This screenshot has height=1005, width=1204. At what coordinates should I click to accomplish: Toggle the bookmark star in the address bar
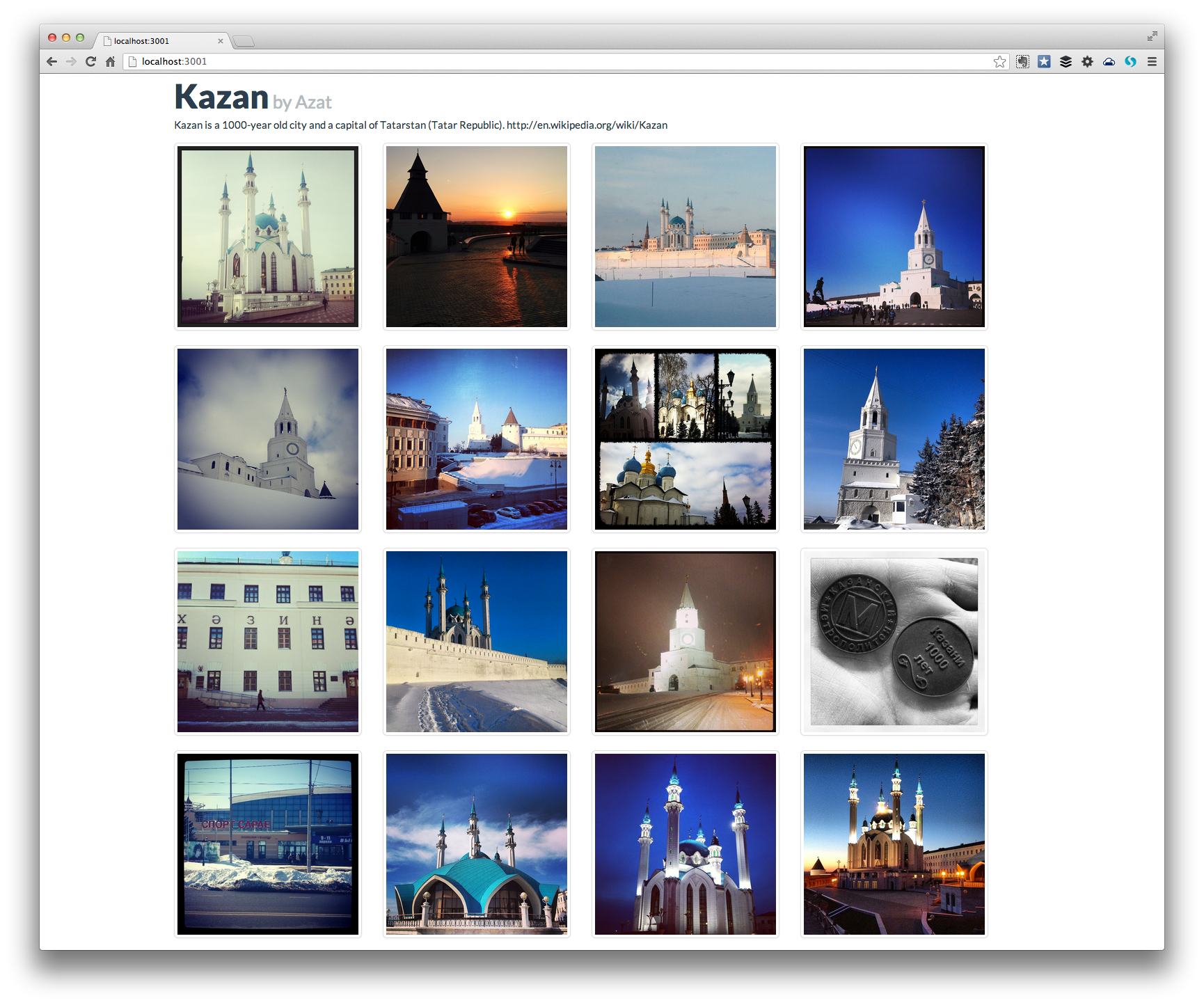tap(1001, 61)
